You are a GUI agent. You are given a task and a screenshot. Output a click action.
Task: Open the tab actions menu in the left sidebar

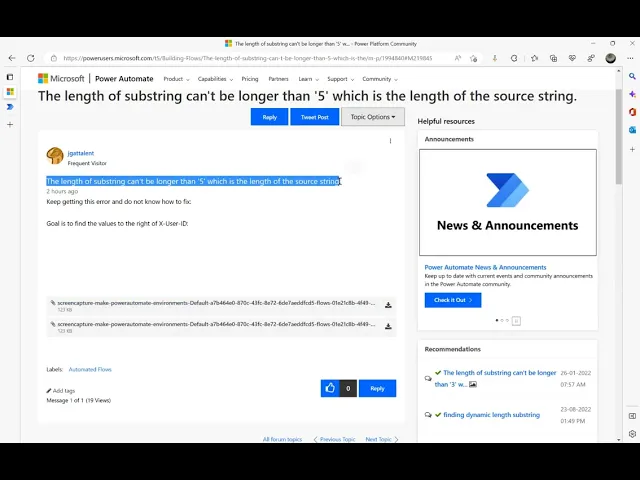click(x=10, y=77)
